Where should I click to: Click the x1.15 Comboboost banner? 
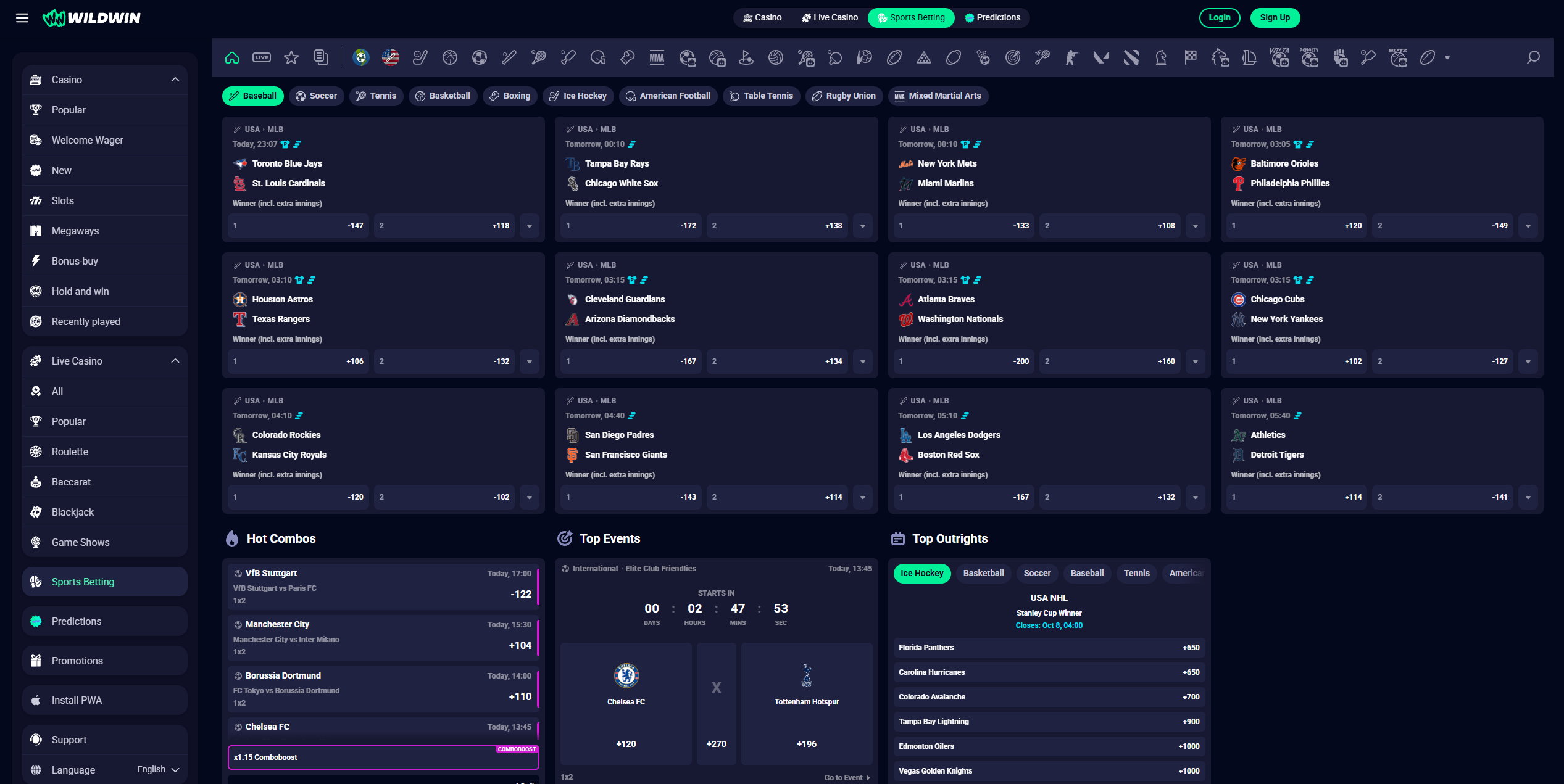coord(383,757)
